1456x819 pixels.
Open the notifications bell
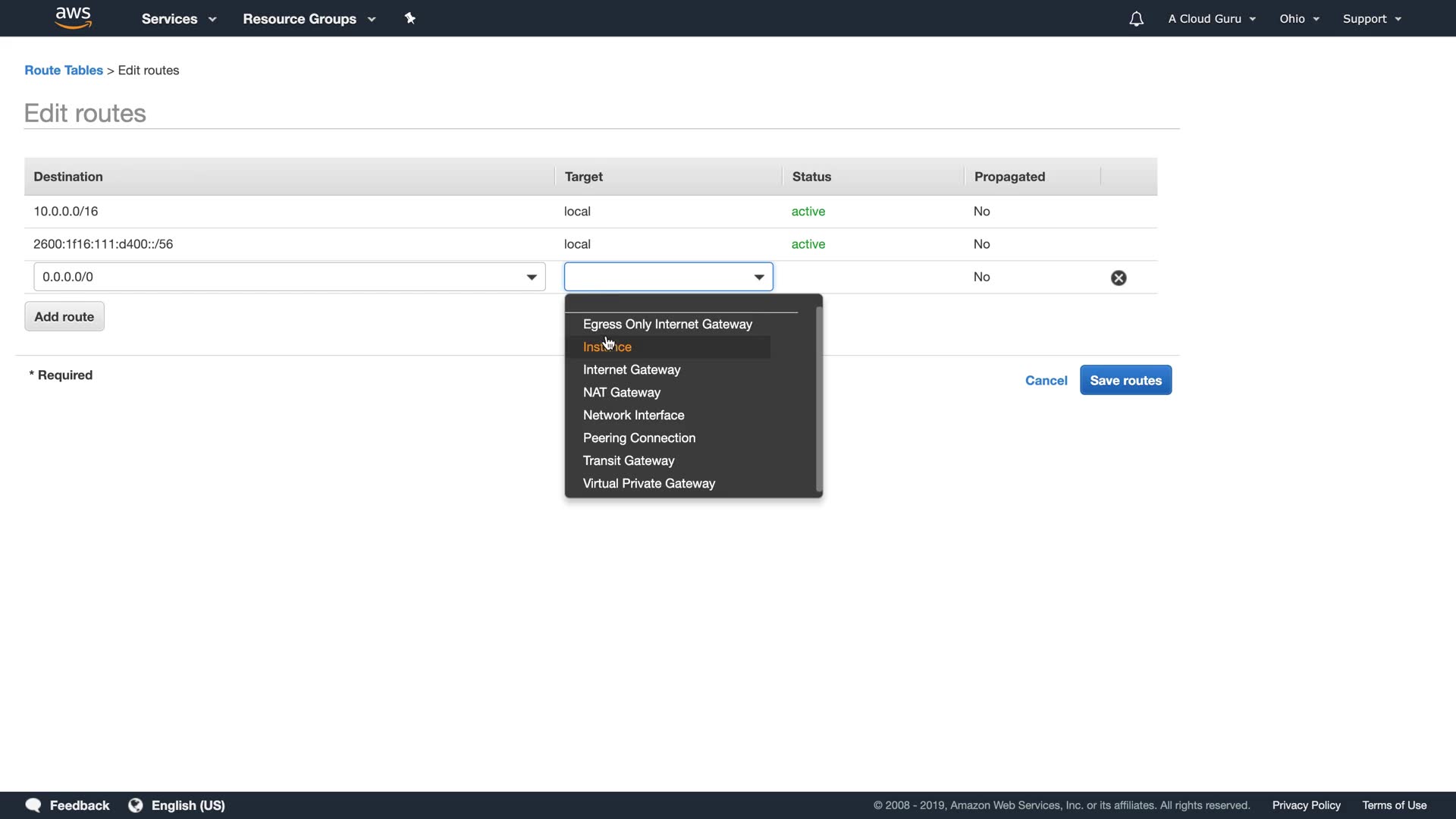point(1136,19)
